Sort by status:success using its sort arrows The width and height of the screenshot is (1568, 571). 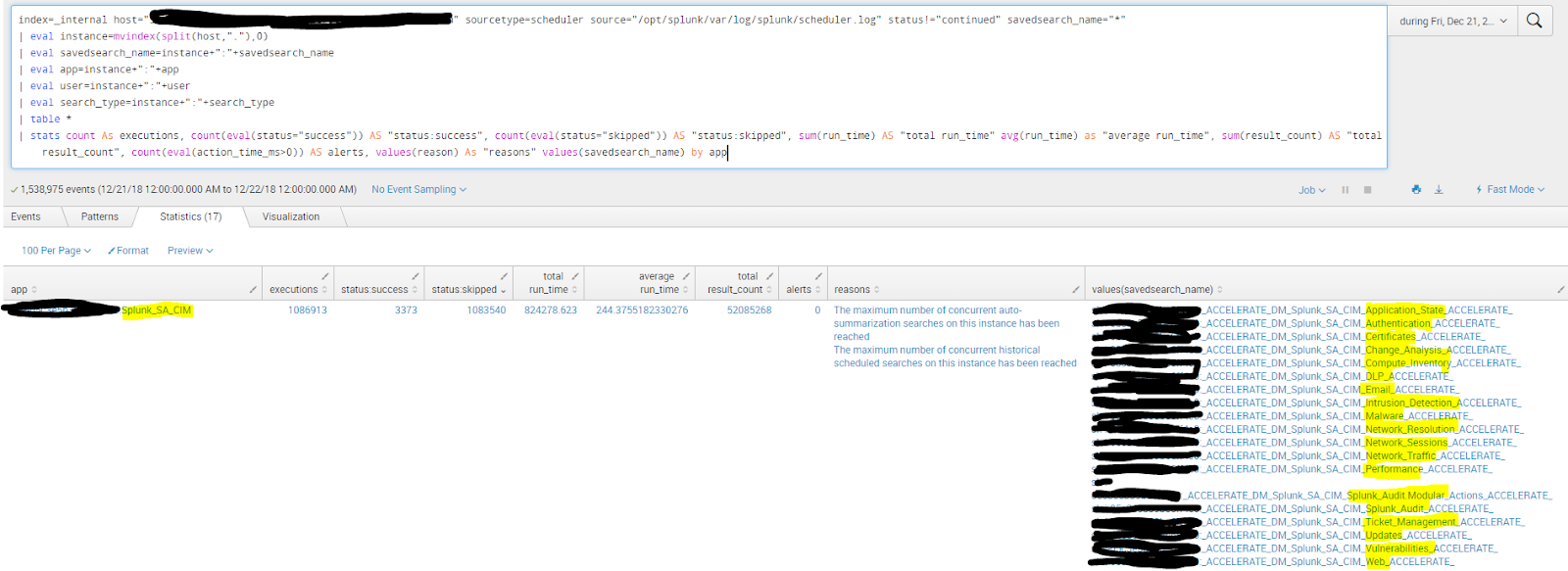[x=415, y=290]
